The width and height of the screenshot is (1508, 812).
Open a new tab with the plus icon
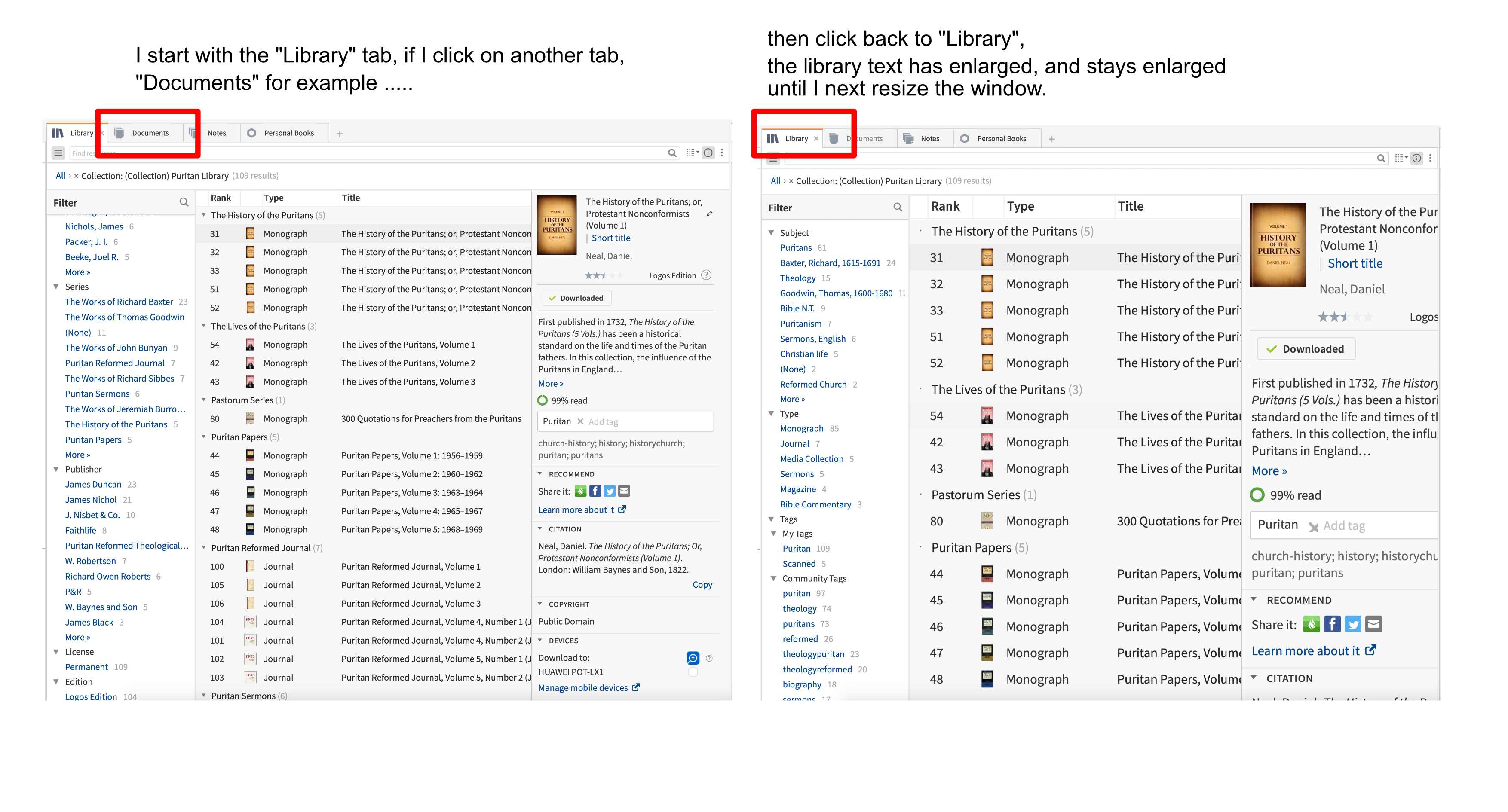(x=340, y=133)
